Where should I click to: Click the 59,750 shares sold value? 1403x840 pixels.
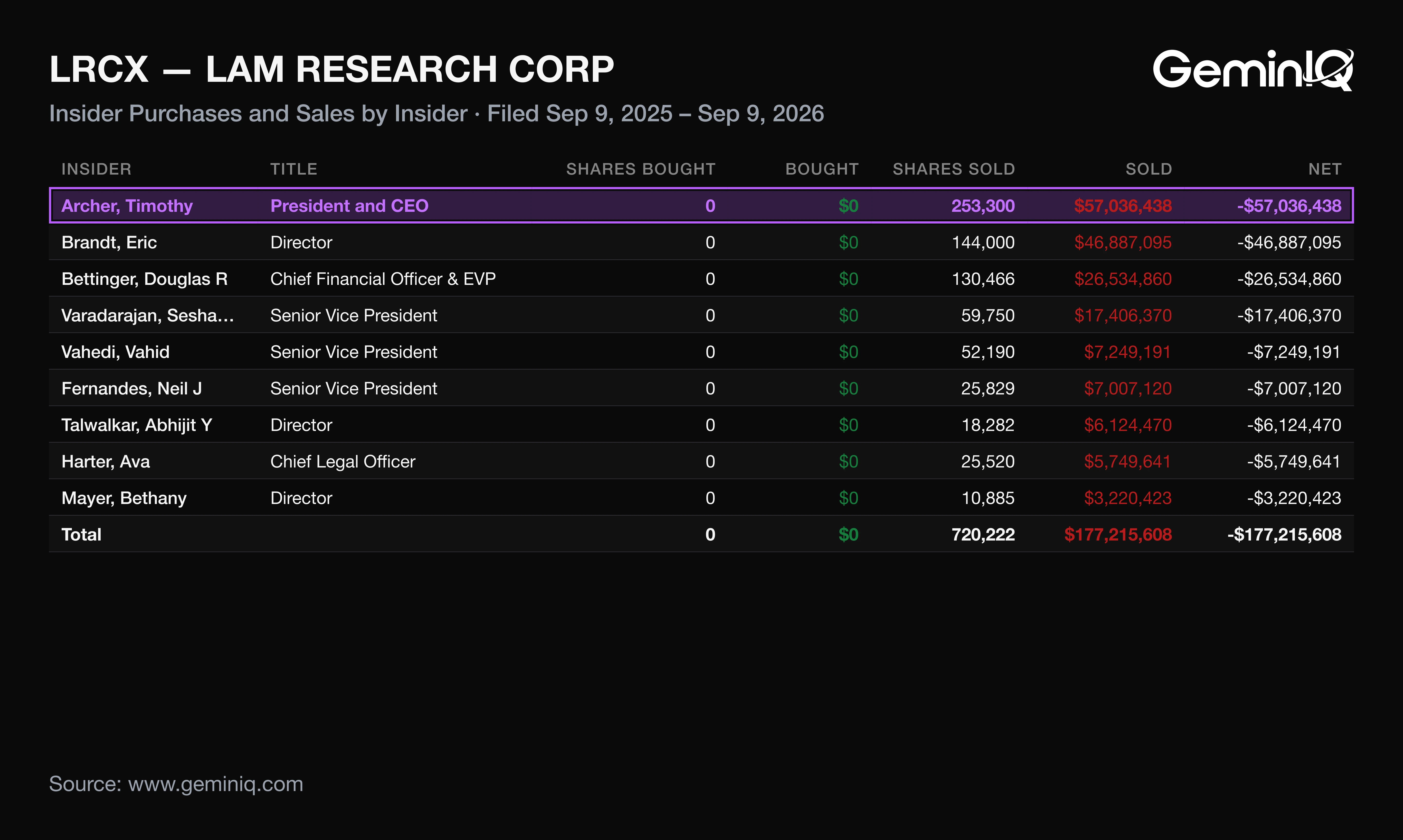click(987, 315)
